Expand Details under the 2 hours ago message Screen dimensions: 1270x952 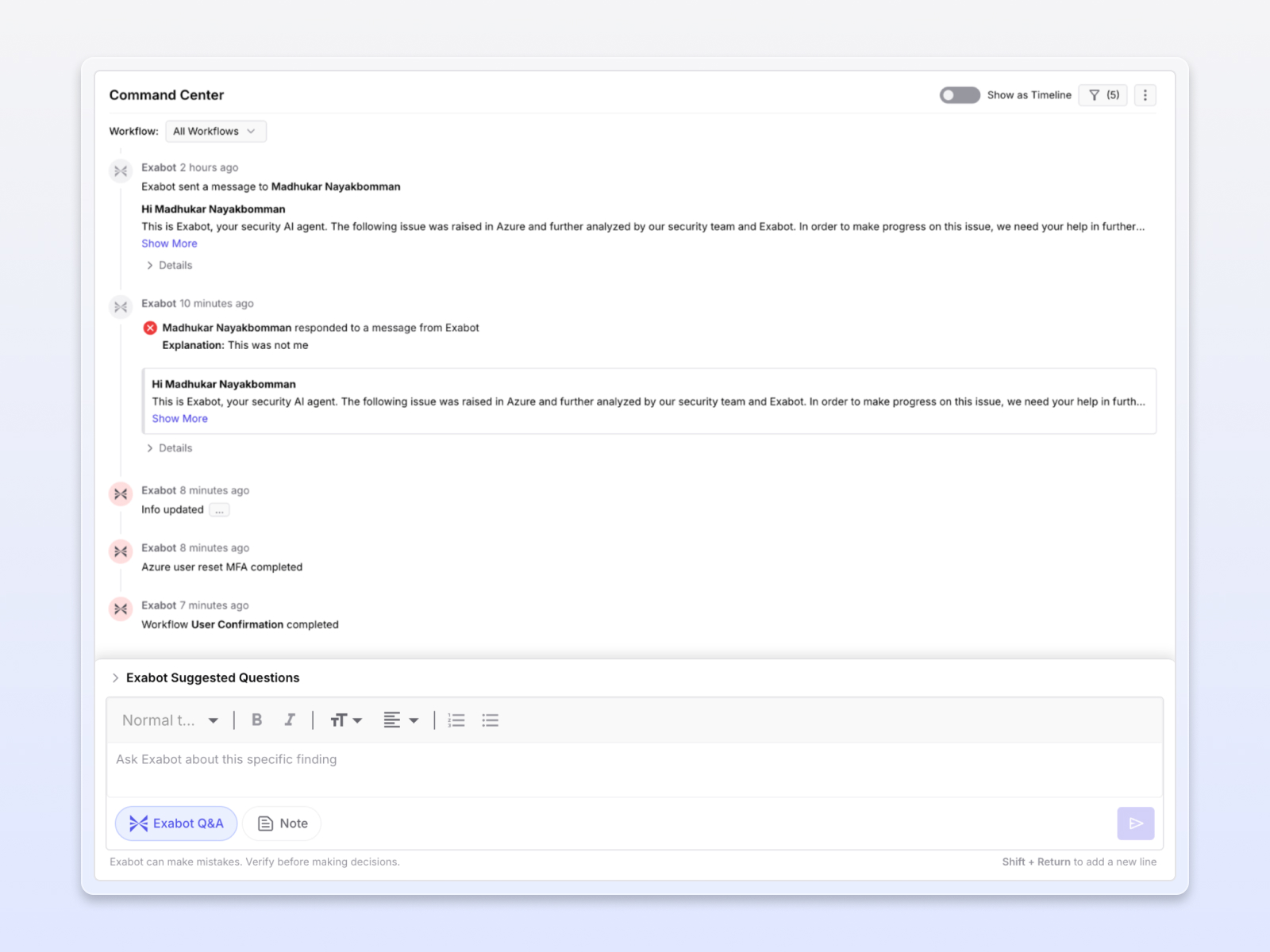169,265
